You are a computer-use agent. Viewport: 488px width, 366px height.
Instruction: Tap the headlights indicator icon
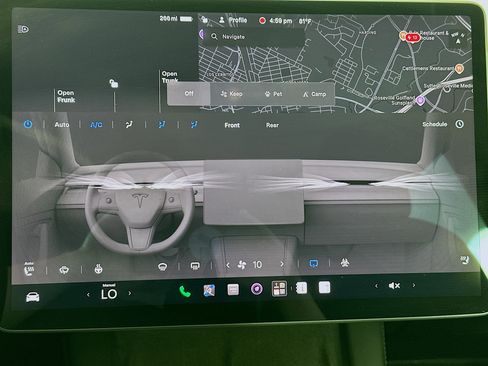23,29
